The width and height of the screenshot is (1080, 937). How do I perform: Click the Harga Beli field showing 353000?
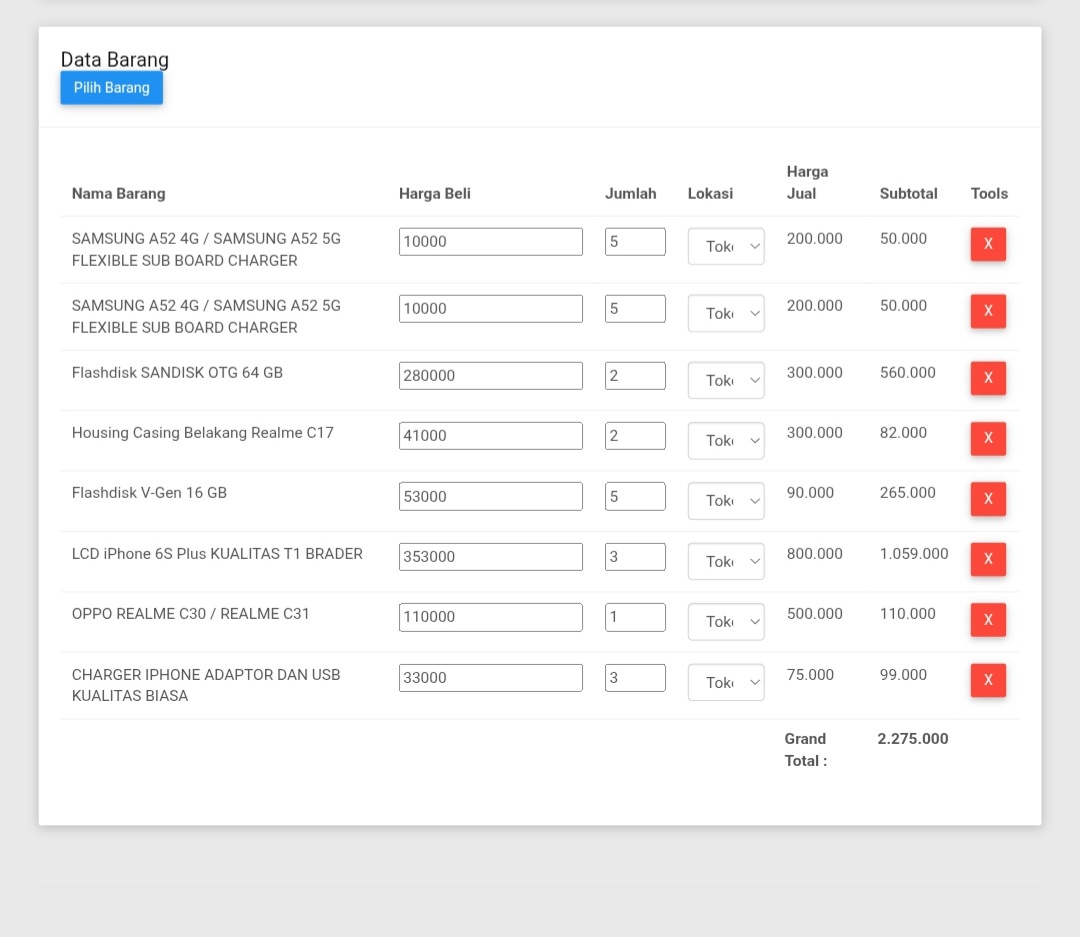[x=490, y=557]
